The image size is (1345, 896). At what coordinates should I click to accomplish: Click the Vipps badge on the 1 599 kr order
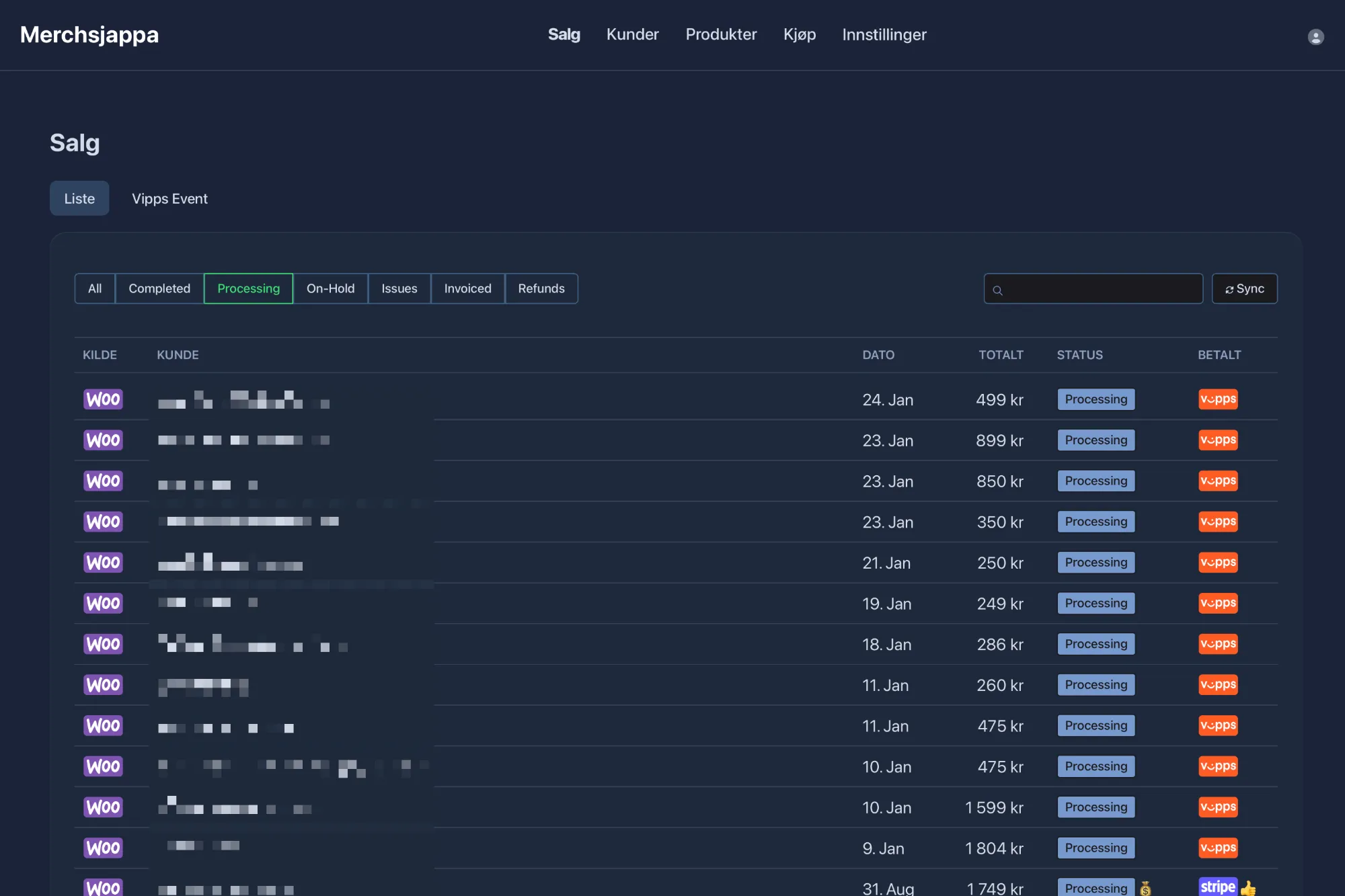pyautogui.click(x=1218, y=807)
